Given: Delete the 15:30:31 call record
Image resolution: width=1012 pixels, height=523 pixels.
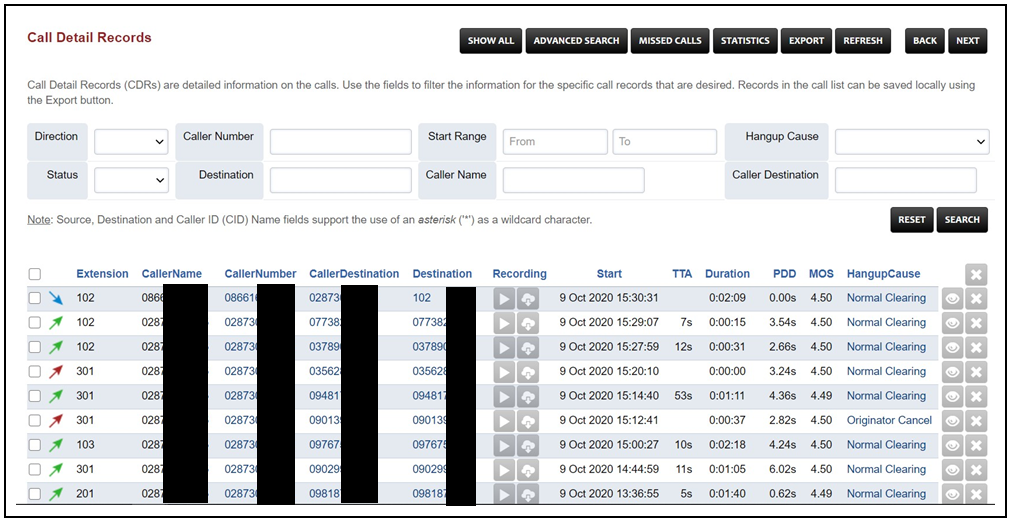Looking at the screenshot, I should 976,298.
